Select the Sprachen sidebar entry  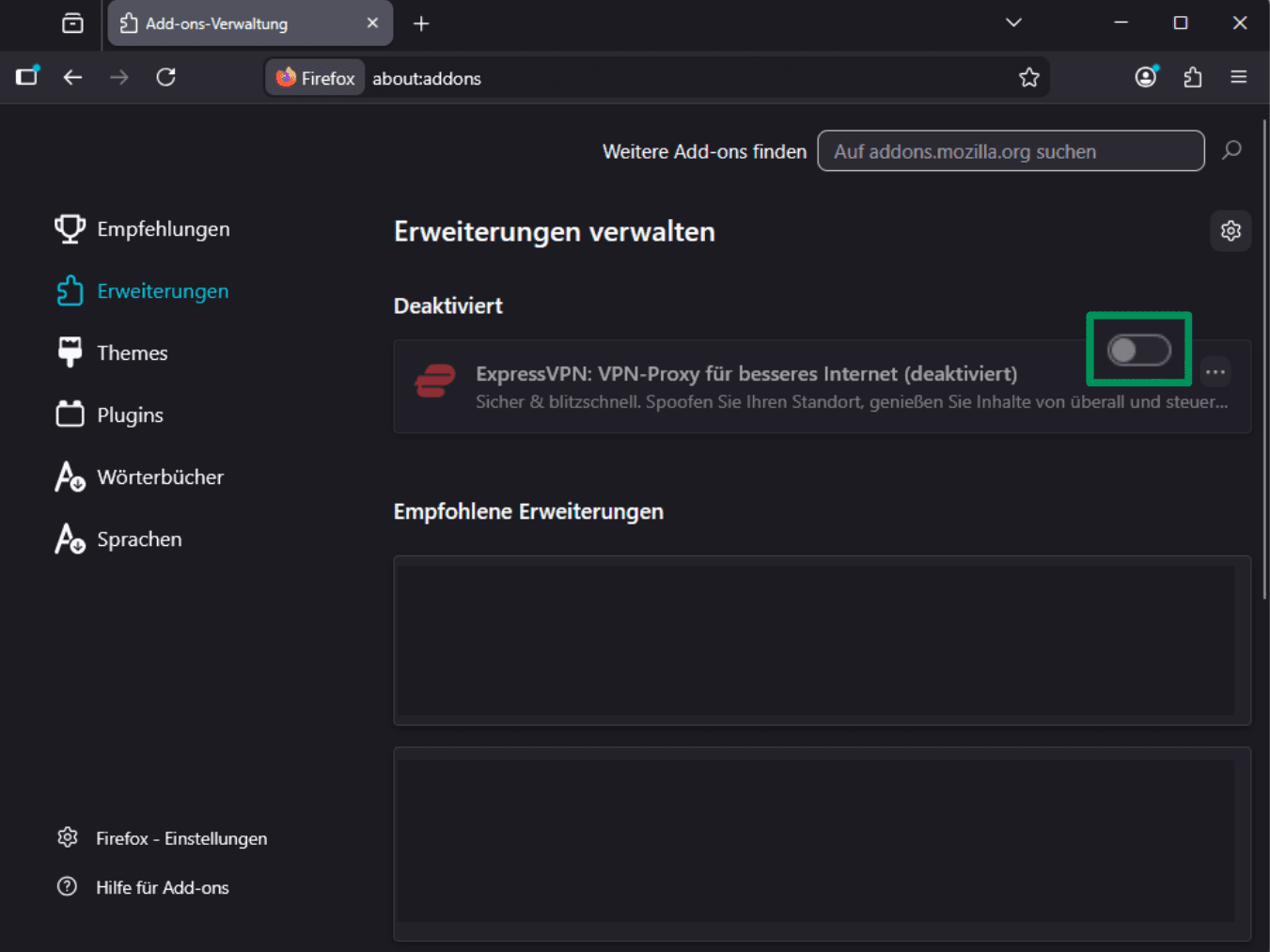[139, 538]
